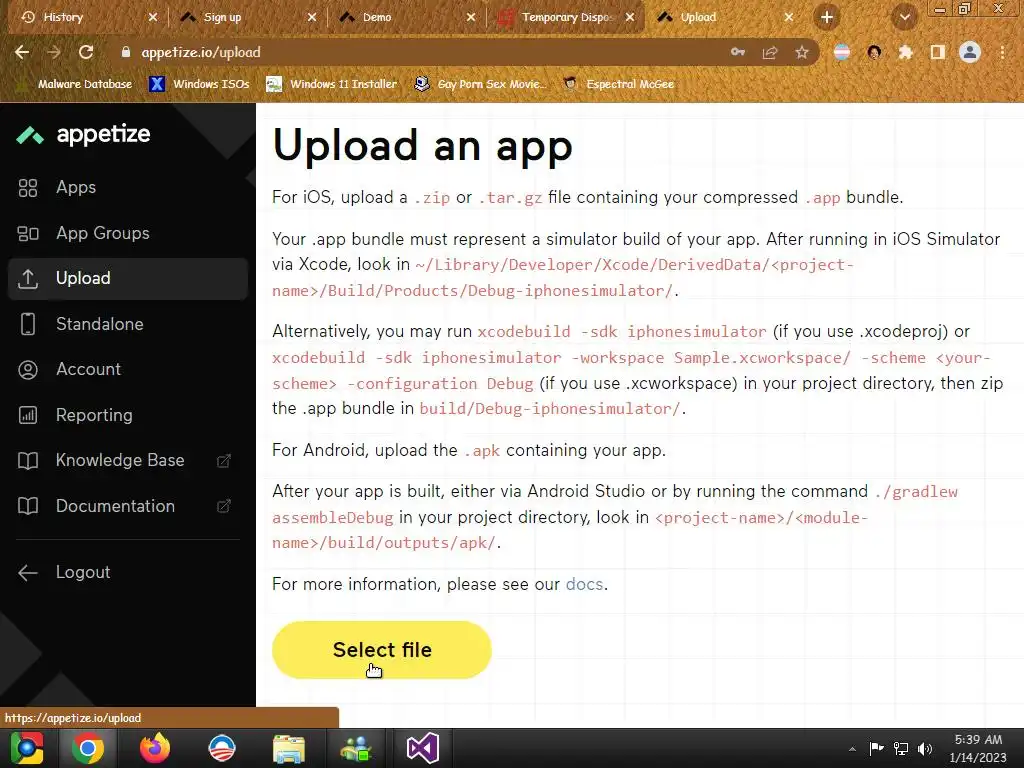The width and height of the screenshot is (1024, 768).
Task: Click the Start button on taskbar
Action: tap(26, 748)
